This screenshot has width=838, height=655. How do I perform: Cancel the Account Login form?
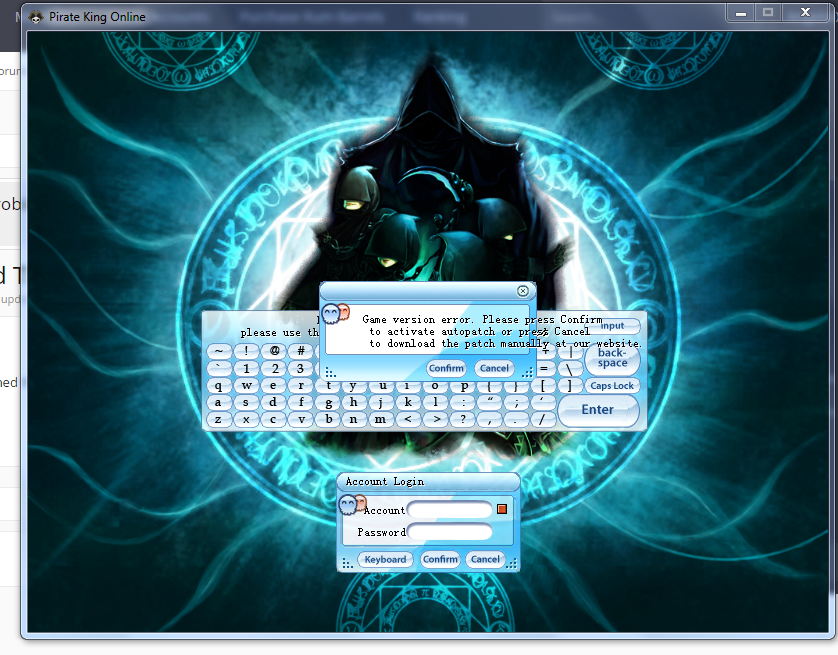(485, 559)
